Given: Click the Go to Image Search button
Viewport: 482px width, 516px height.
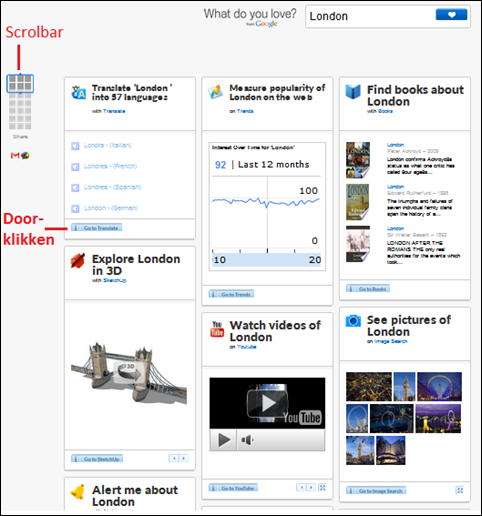Looking at the screenshot, I should (x=376, y=491).
